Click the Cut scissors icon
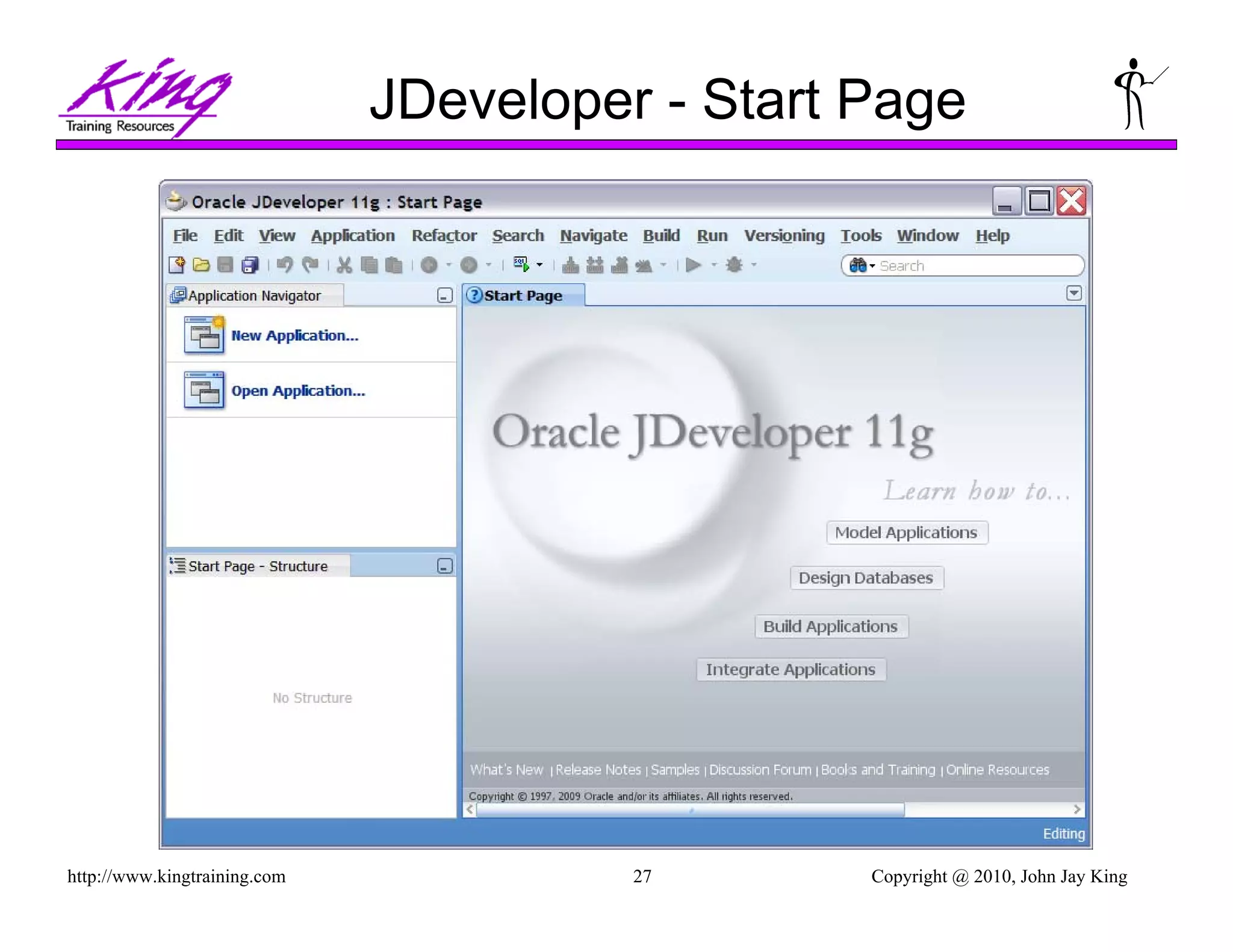Image resolution: width=1233 pixels, height=952 pixels. tap(344, 265)
